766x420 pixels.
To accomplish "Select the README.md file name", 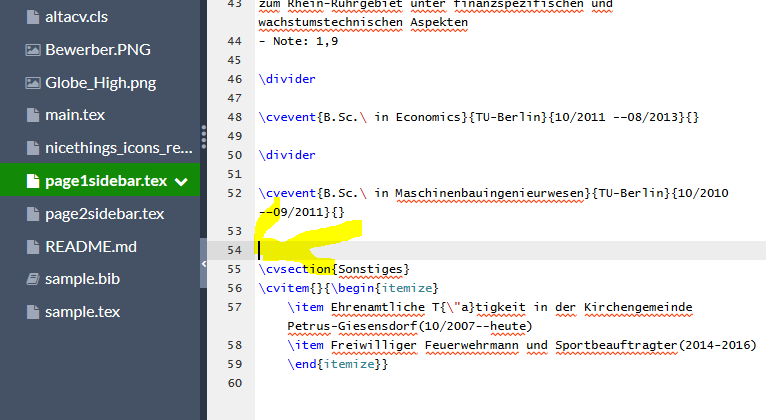I will coord(90,246).
